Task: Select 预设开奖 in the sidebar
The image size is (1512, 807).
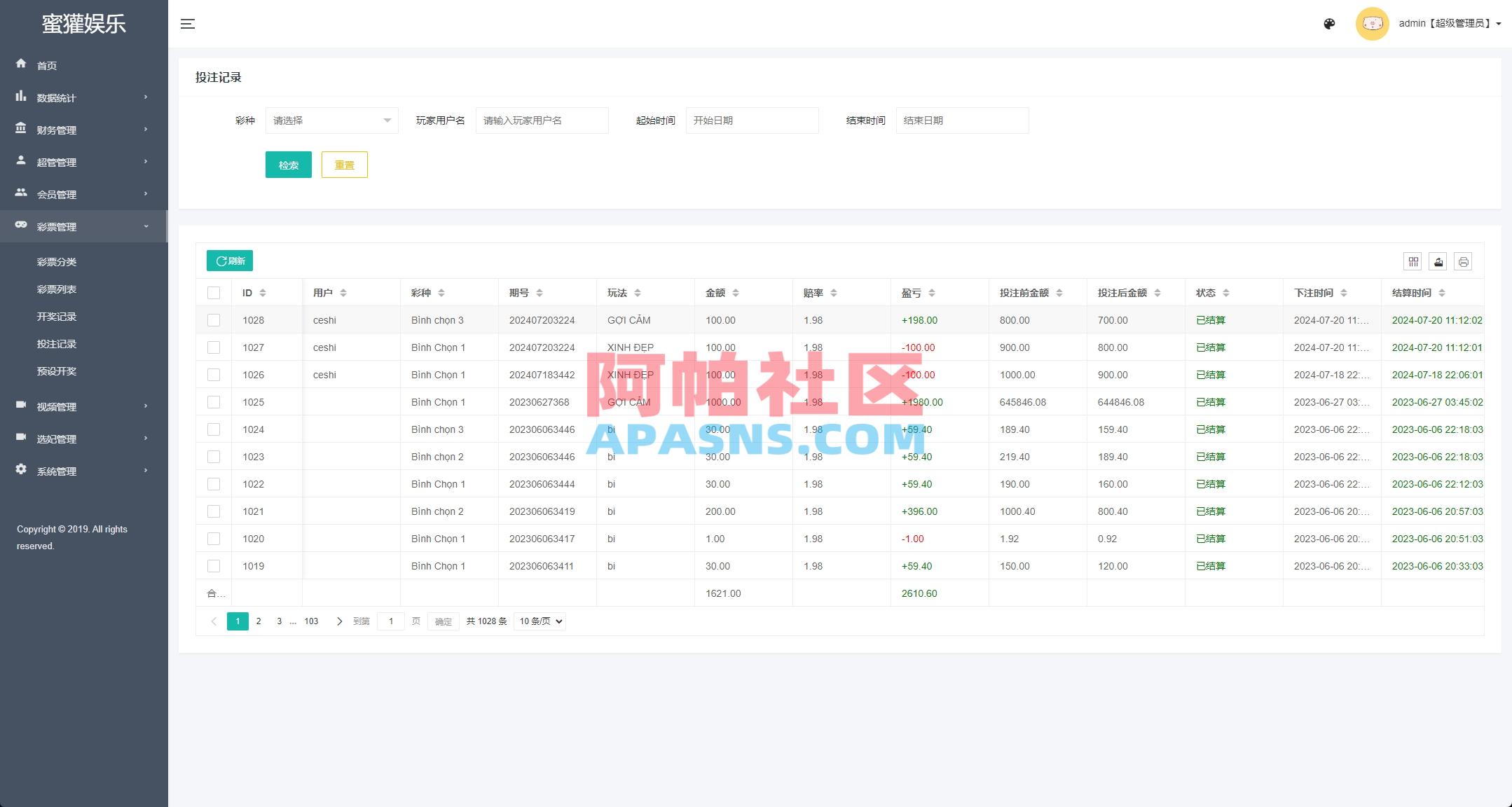Action: (x=57, y=371)
